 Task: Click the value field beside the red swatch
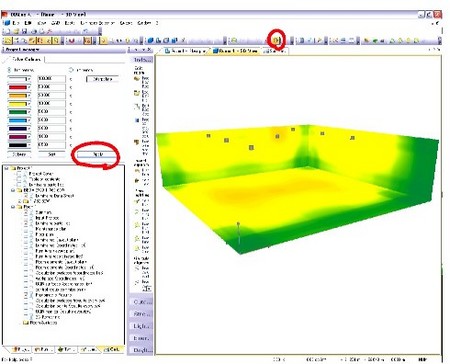point(51,87)
